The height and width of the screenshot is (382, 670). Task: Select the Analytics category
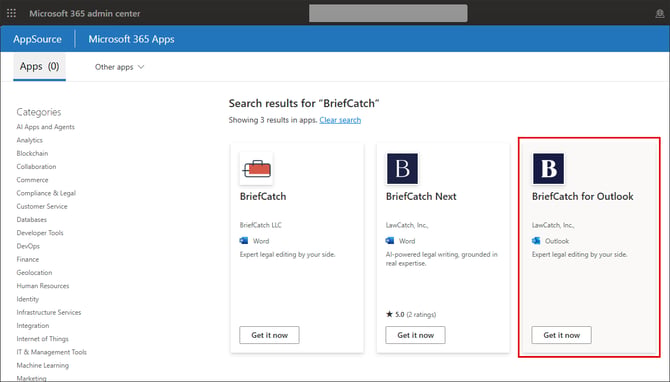(x=29, y=140)
